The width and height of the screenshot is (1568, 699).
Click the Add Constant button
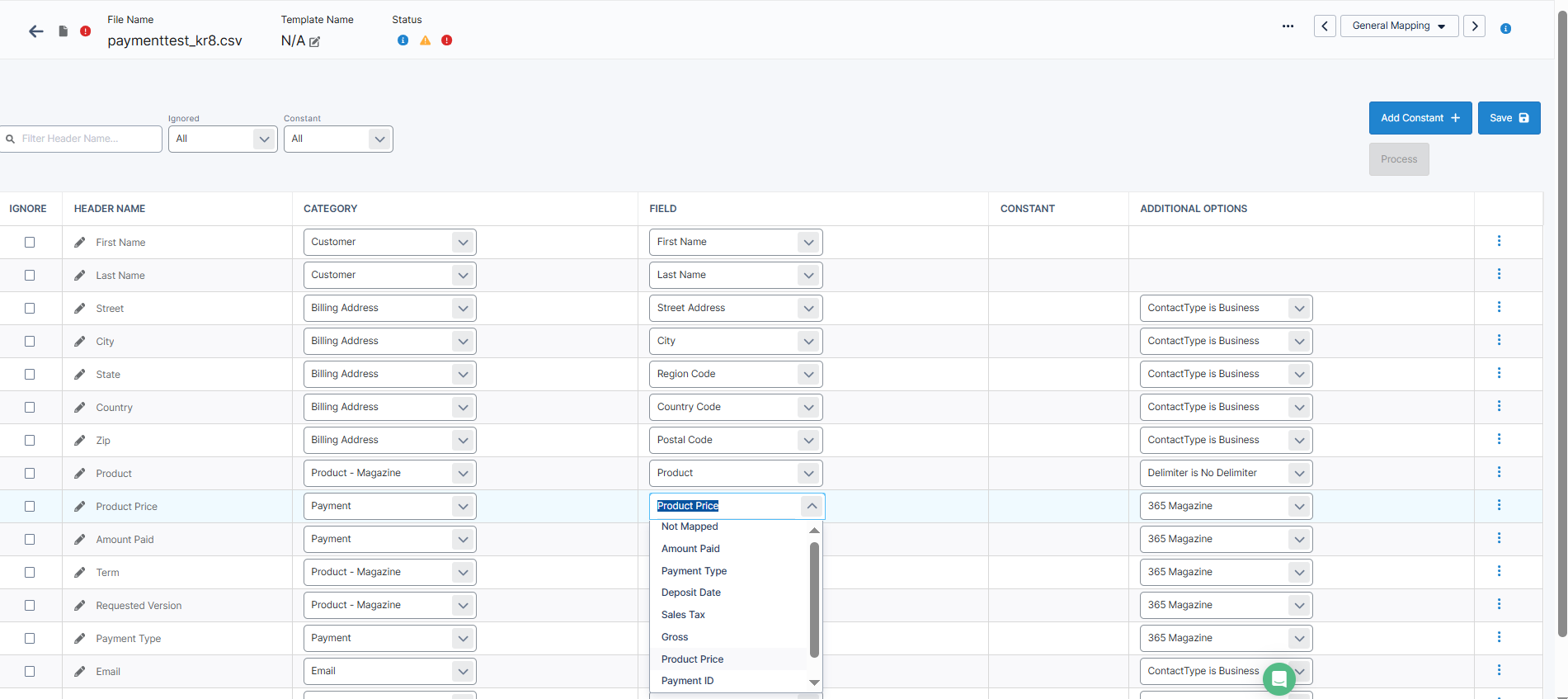[1420, 118]
